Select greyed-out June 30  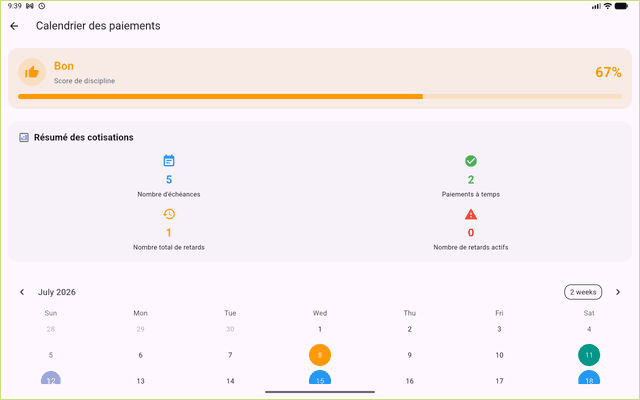coord(230,329)
